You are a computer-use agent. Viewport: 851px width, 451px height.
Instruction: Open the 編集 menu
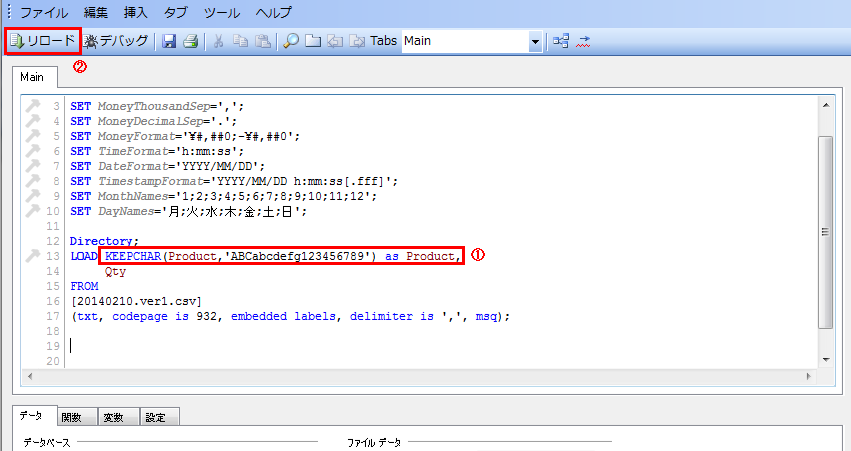pos(96,12)
